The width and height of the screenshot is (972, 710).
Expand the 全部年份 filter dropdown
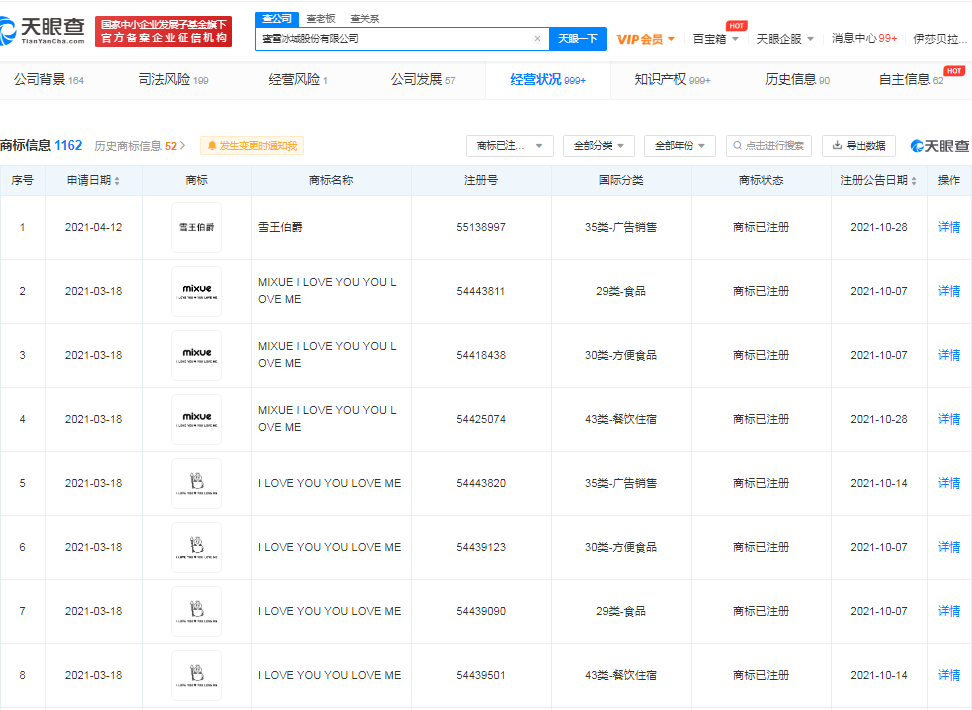[x=679, y=146]
